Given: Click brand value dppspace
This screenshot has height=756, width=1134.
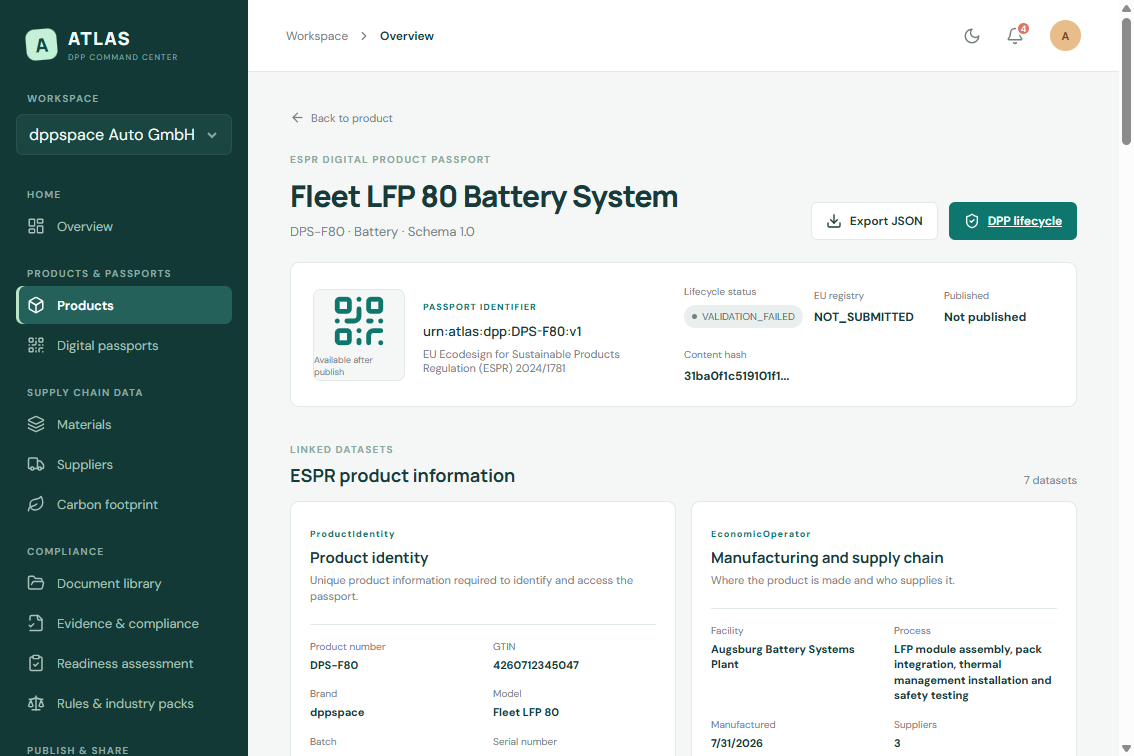Looking at the screenshot, I should tap(337, 712).
